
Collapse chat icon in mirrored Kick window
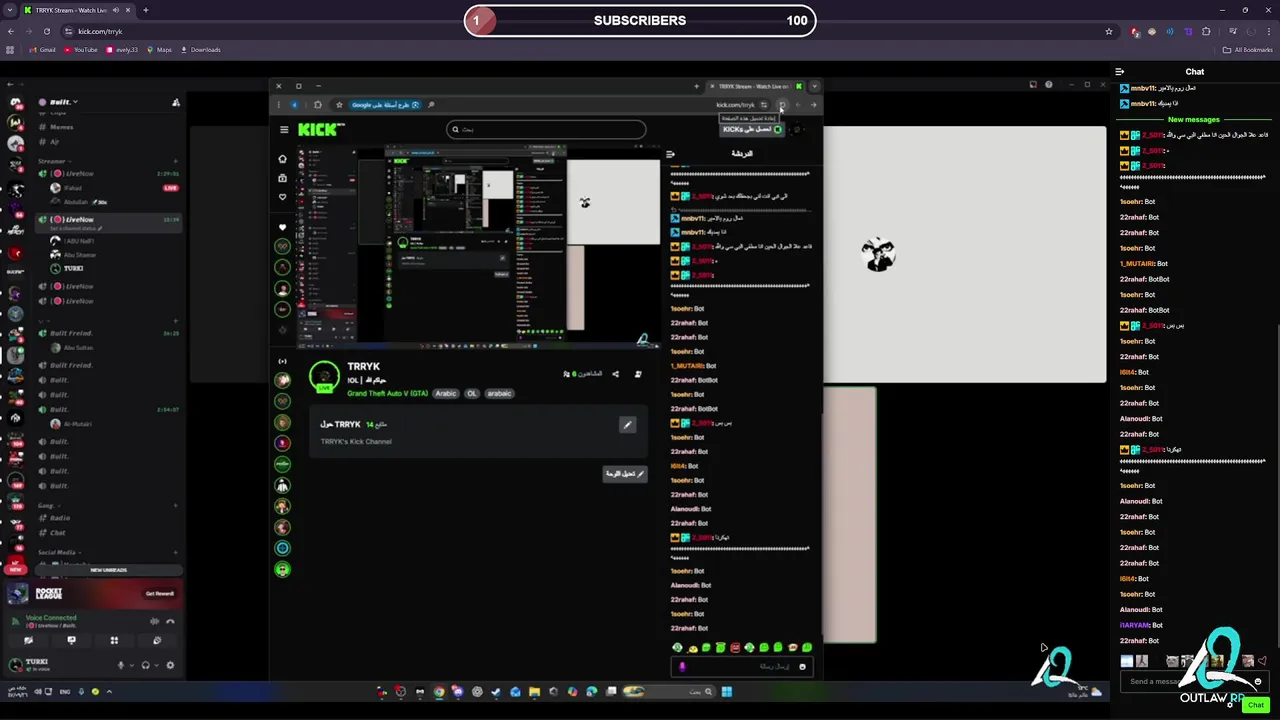670,154
